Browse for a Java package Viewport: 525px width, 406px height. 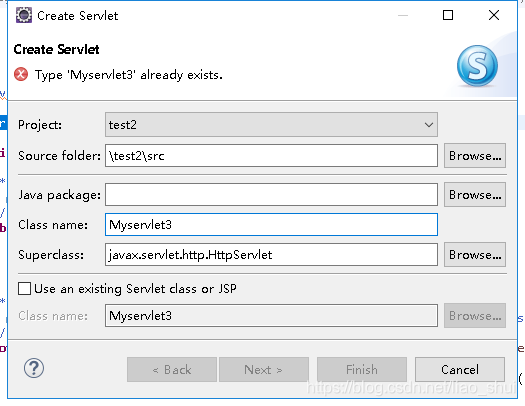[x=475, y=194]
